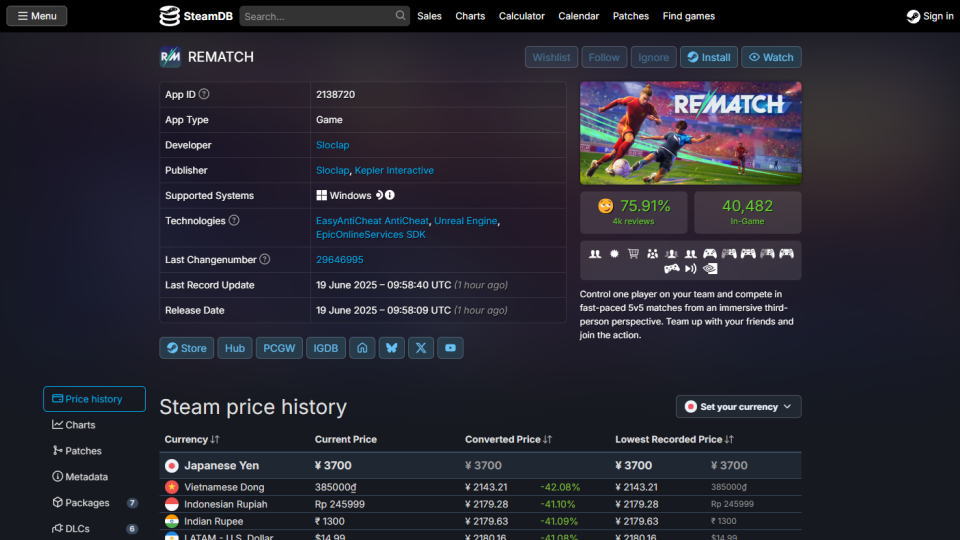Toggle the Watch eye button
960x540 pixels.
771,57
